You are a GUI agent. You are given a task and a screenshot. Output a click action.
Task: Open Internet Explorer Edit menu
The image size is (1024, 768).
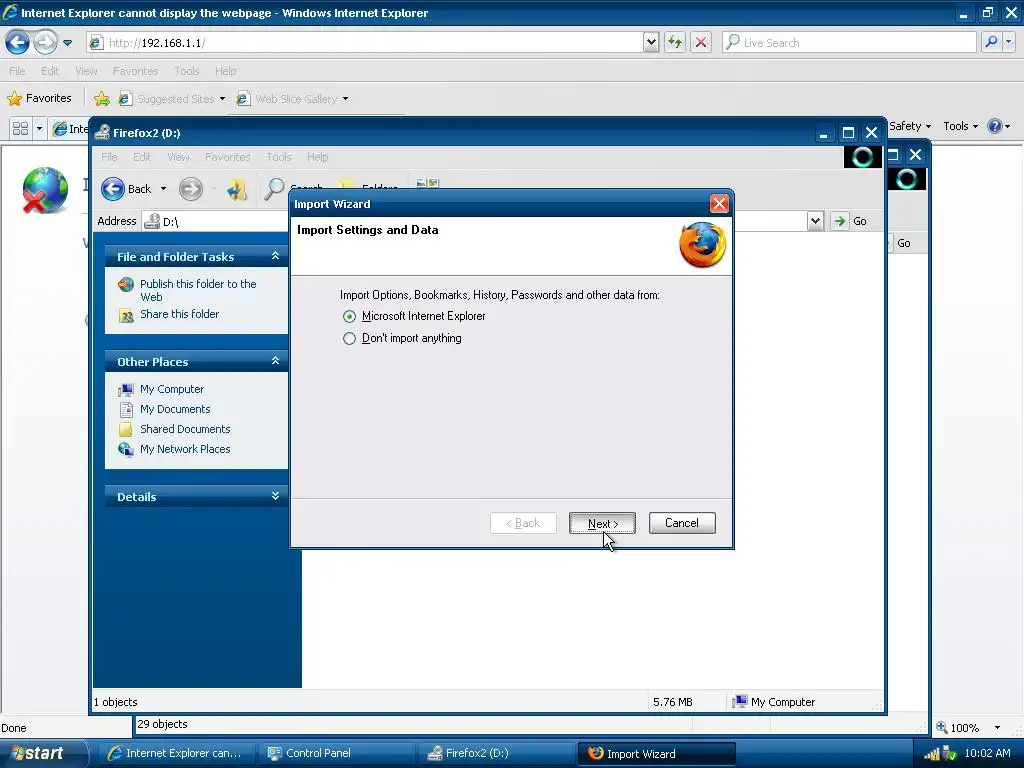point(50,71)
